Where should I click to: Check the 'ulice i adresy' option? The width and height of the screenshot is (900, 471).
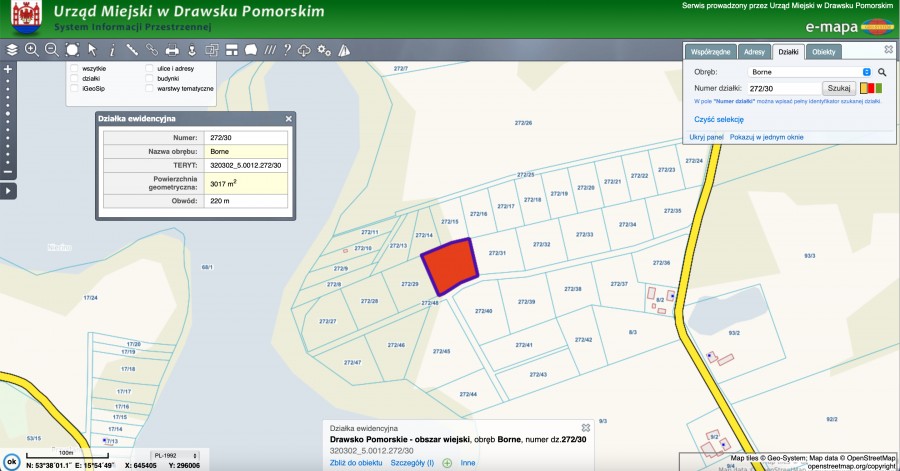pyautogui.click(x=149, y=68)
